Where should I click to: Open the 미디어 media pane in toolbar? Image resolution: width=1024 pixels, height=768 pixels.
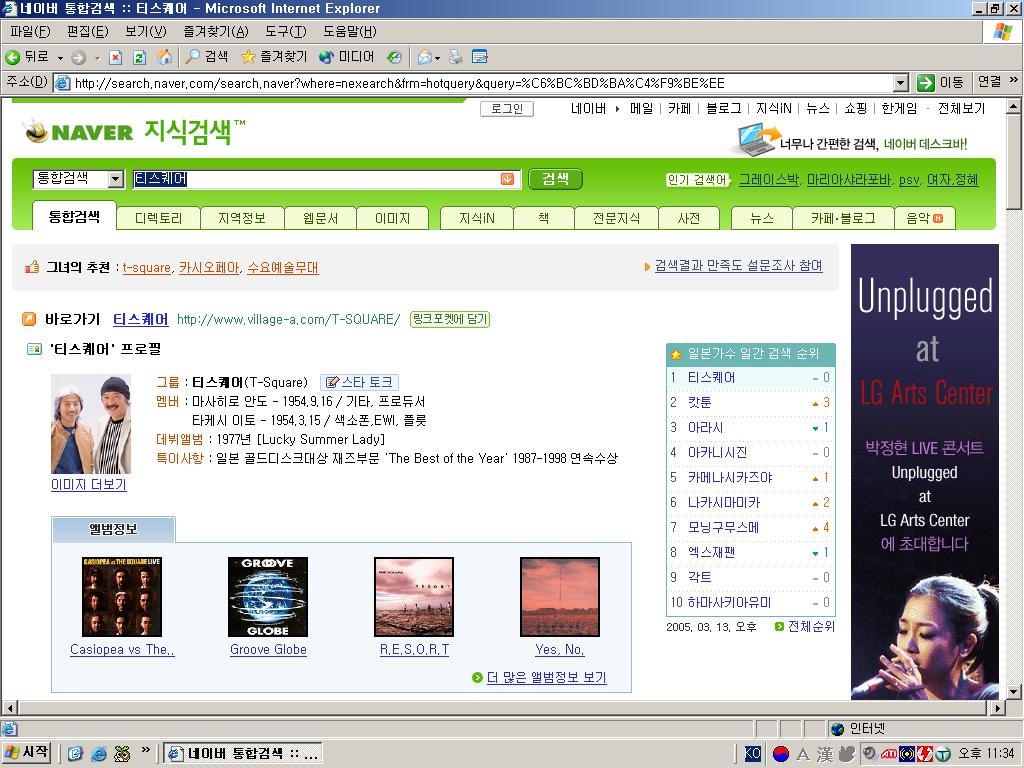tap(347, 57)
